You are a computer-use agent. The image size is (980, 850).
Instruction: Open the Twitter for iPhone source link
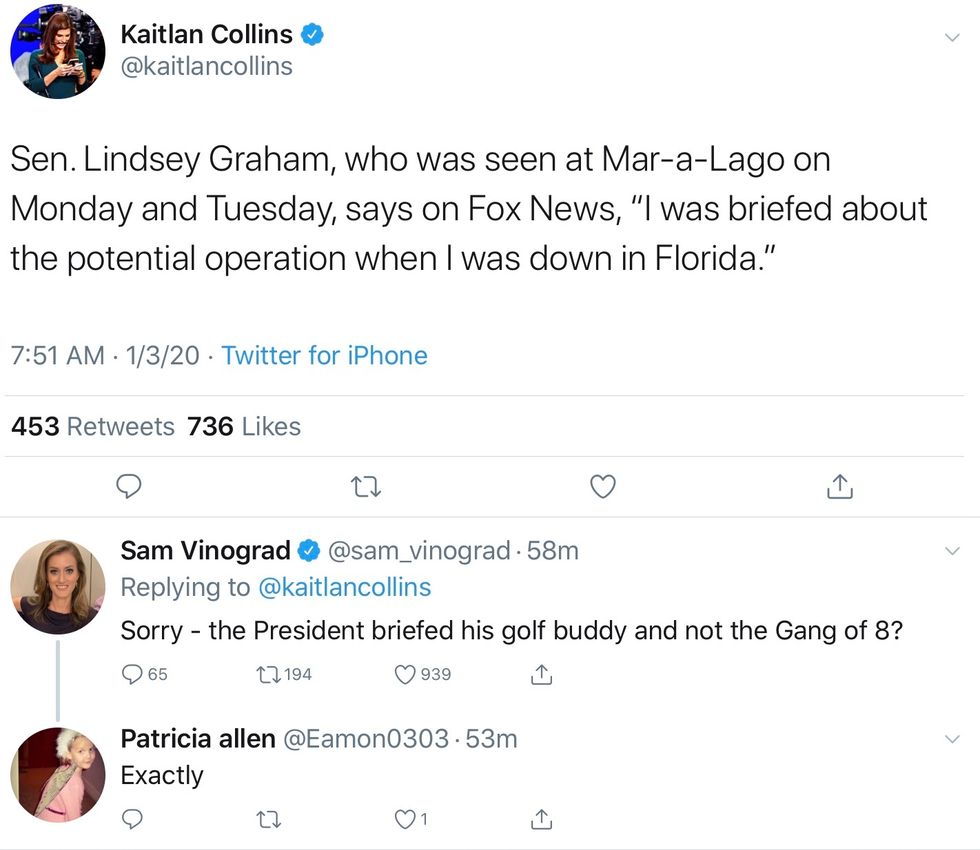(324, 356)
